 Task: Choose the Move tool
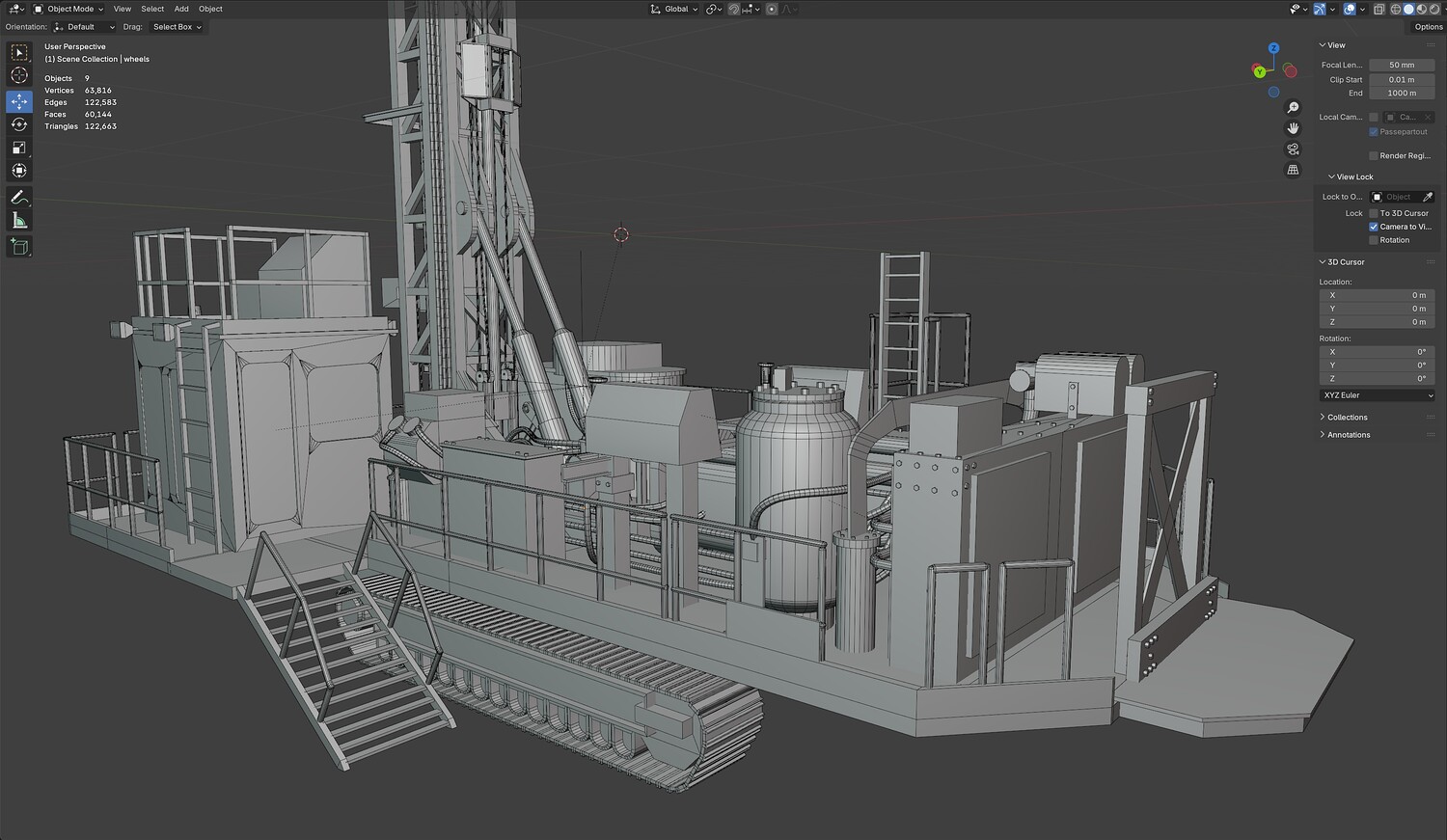[x=19, y=101]
